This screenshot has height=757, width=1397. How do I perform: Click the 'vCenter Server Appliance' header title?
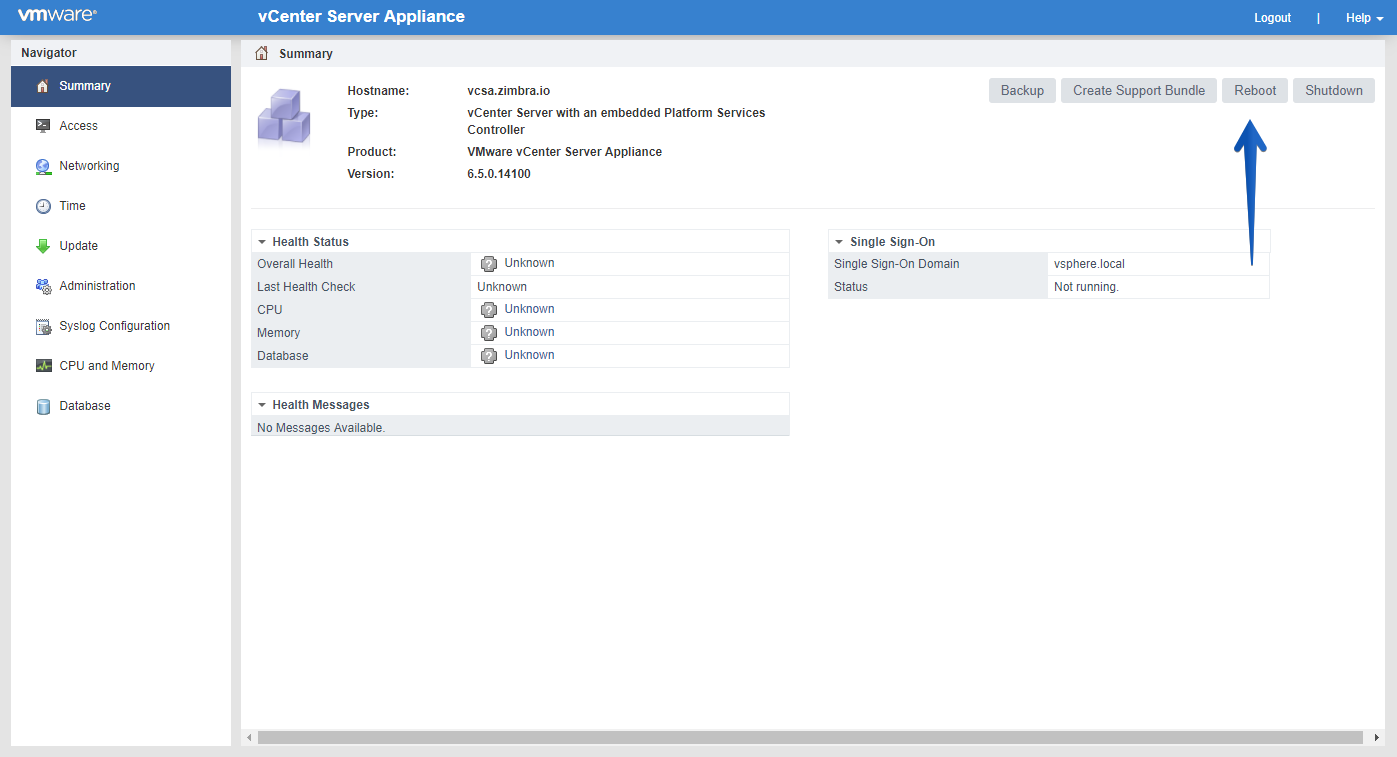[x=361, y=16]
